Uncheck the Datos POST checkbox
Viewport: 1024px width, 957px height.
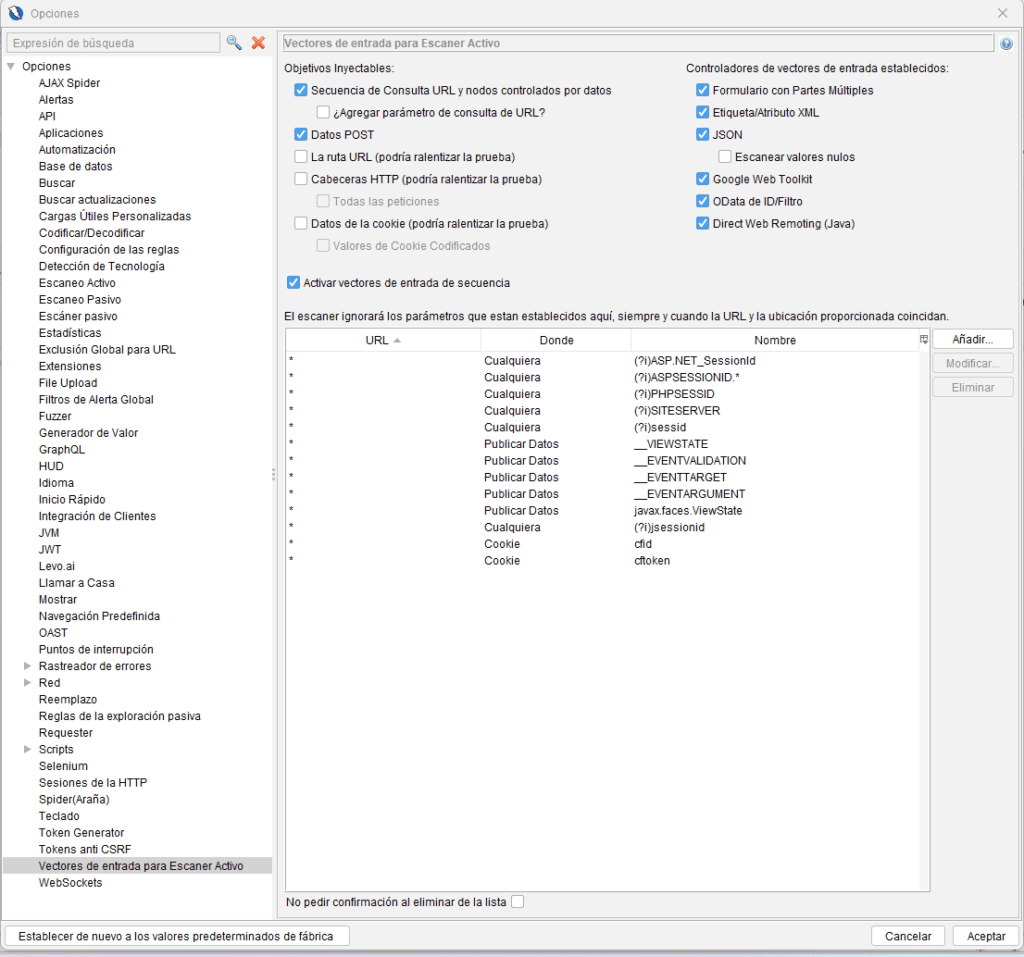(301, 134)
